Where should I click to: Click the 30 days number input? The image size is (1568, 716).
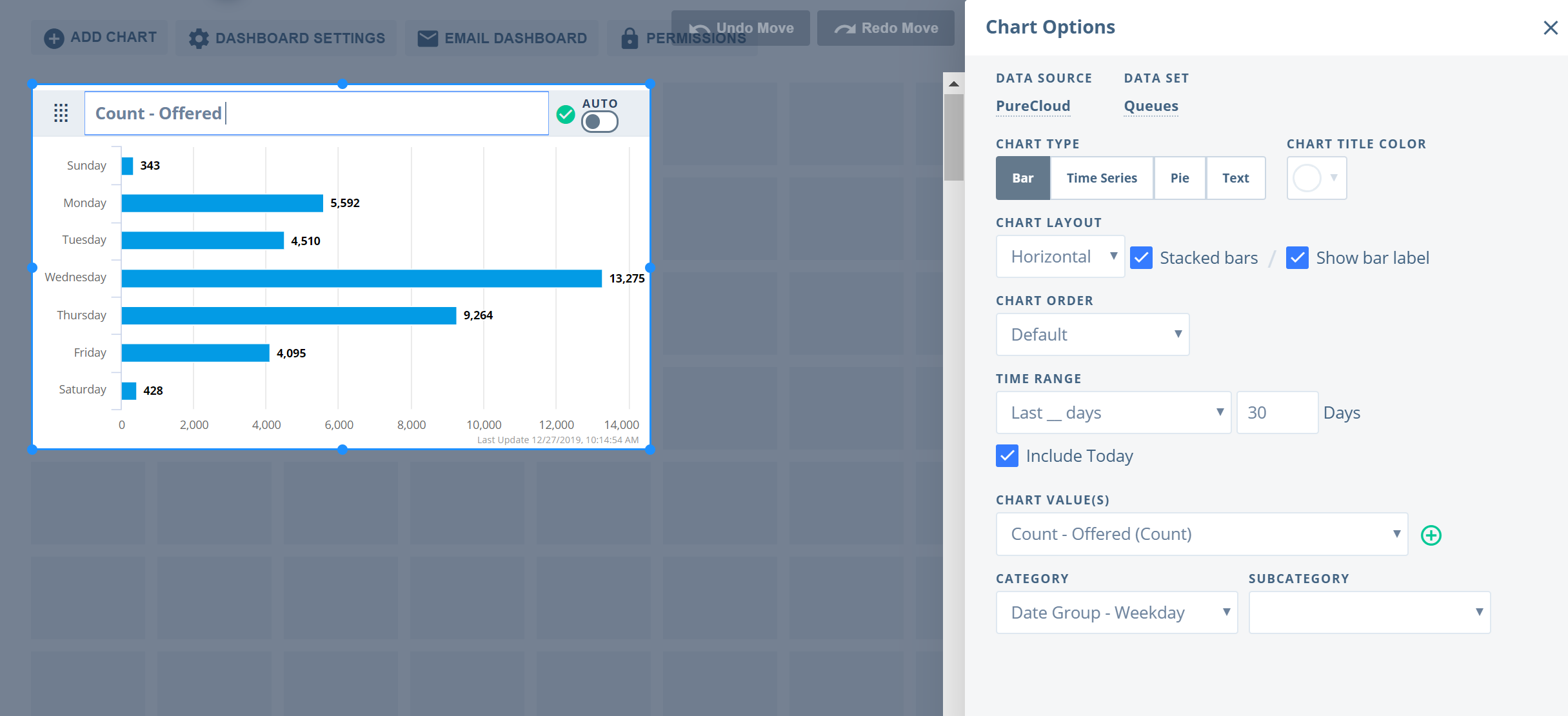[x=1277, y=412]
